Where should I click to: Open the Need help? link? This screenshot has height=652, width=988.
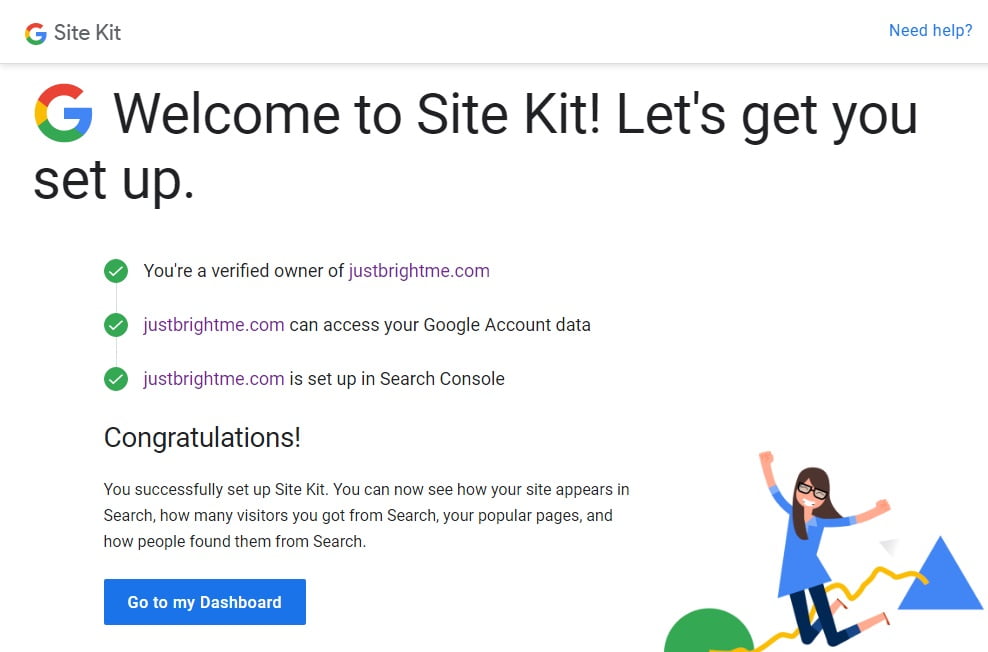(x=930, y=30)
